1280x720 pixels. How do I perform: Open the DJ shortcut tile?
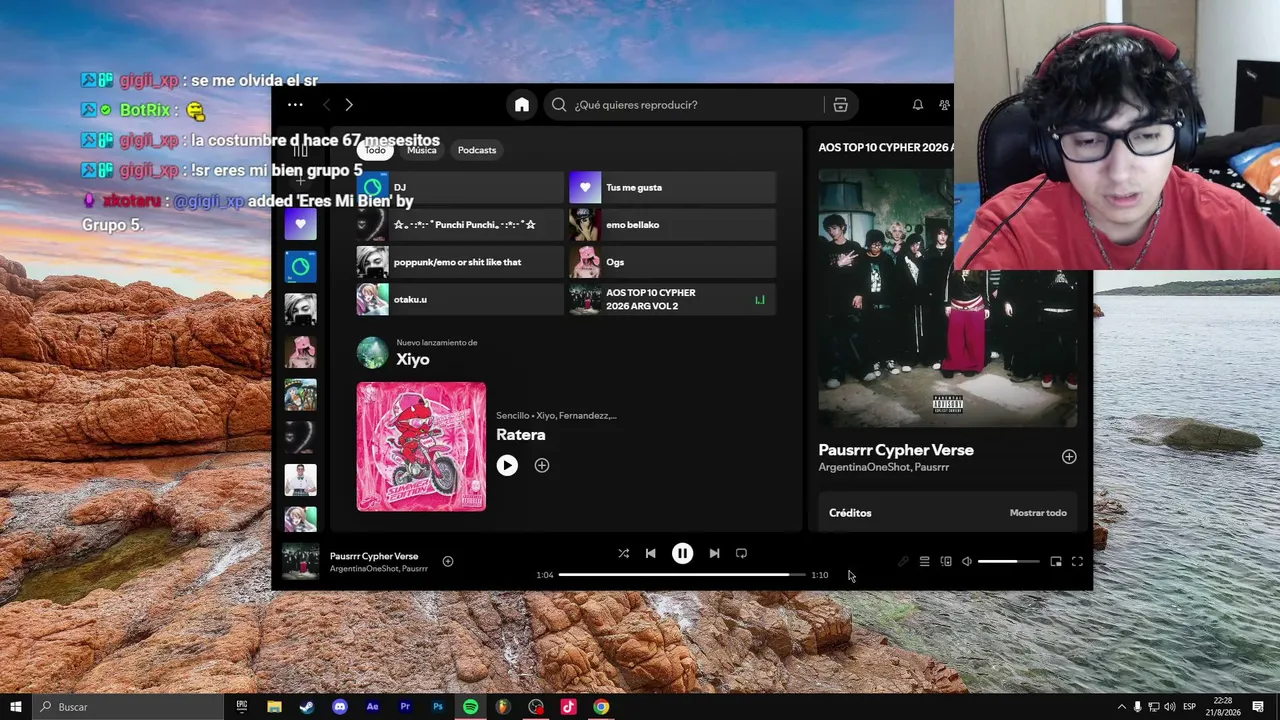coord(460,187)
